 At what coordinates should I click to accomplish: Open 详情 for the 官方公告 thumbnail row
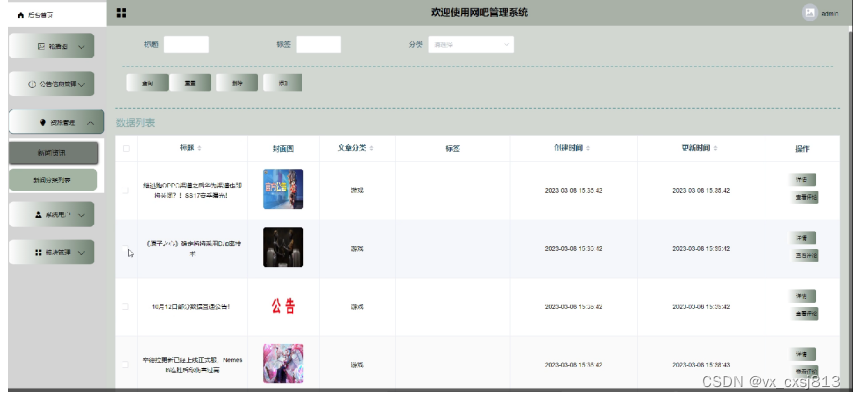(802, 180)
